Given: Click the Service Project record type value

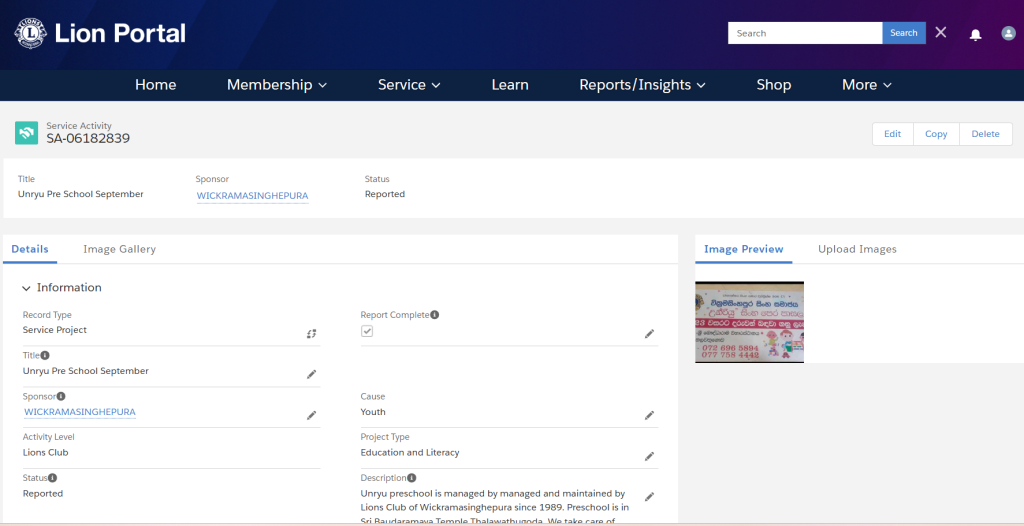Looking at the screenshot, I should click(x=55, y=330).
